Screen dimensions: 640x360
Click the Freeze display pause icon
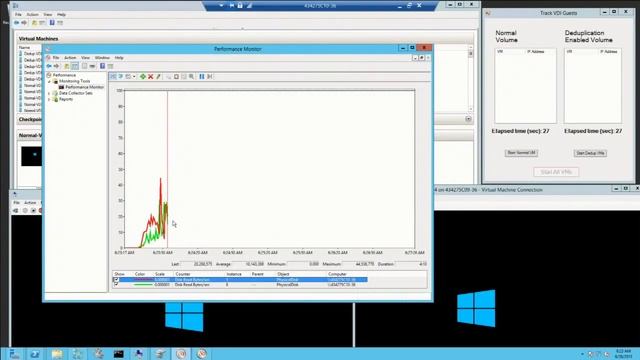(x=202, y=77)
